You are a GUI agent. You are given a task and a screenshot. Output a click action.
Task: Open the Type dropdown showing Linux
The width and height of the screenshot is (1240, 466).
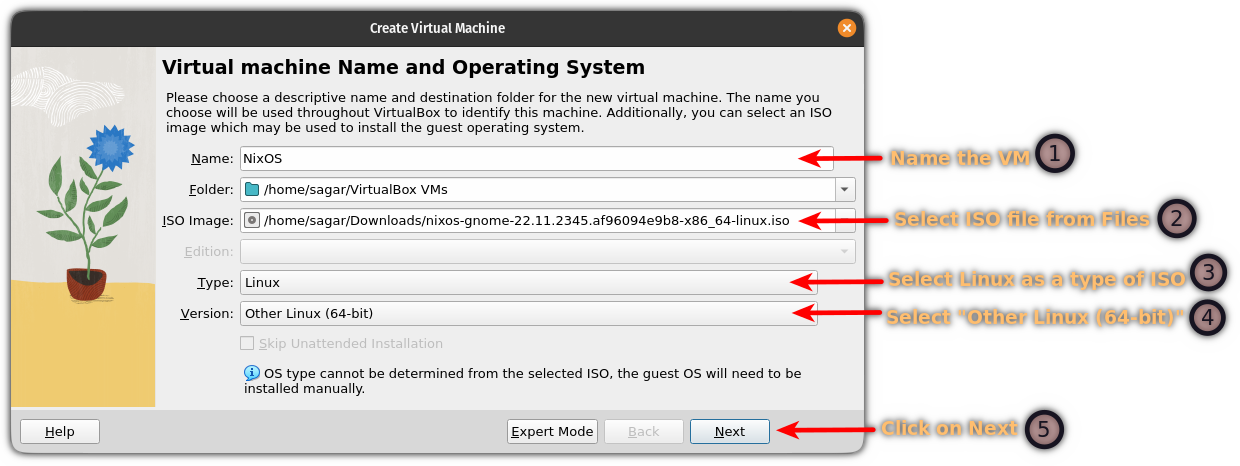(x=528, y=282)
